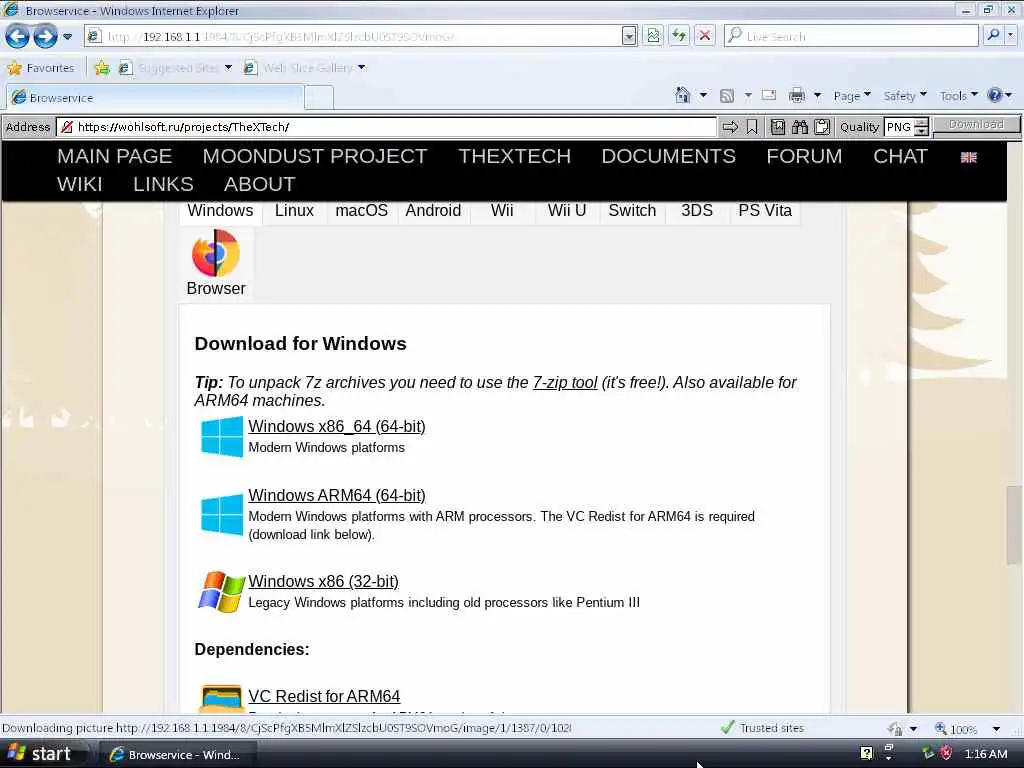Click the Browservice bookmark icon

click(752, 127)
